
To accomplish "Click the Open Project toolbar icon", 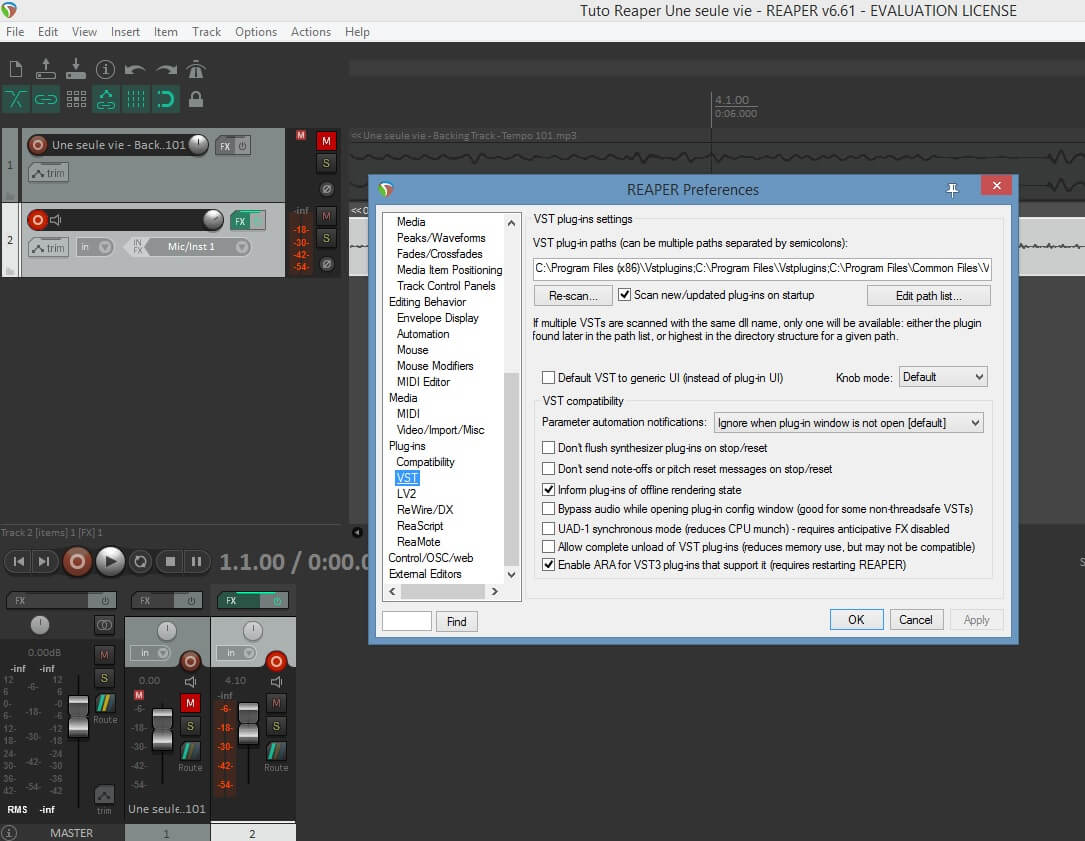I will click(46, 69).
